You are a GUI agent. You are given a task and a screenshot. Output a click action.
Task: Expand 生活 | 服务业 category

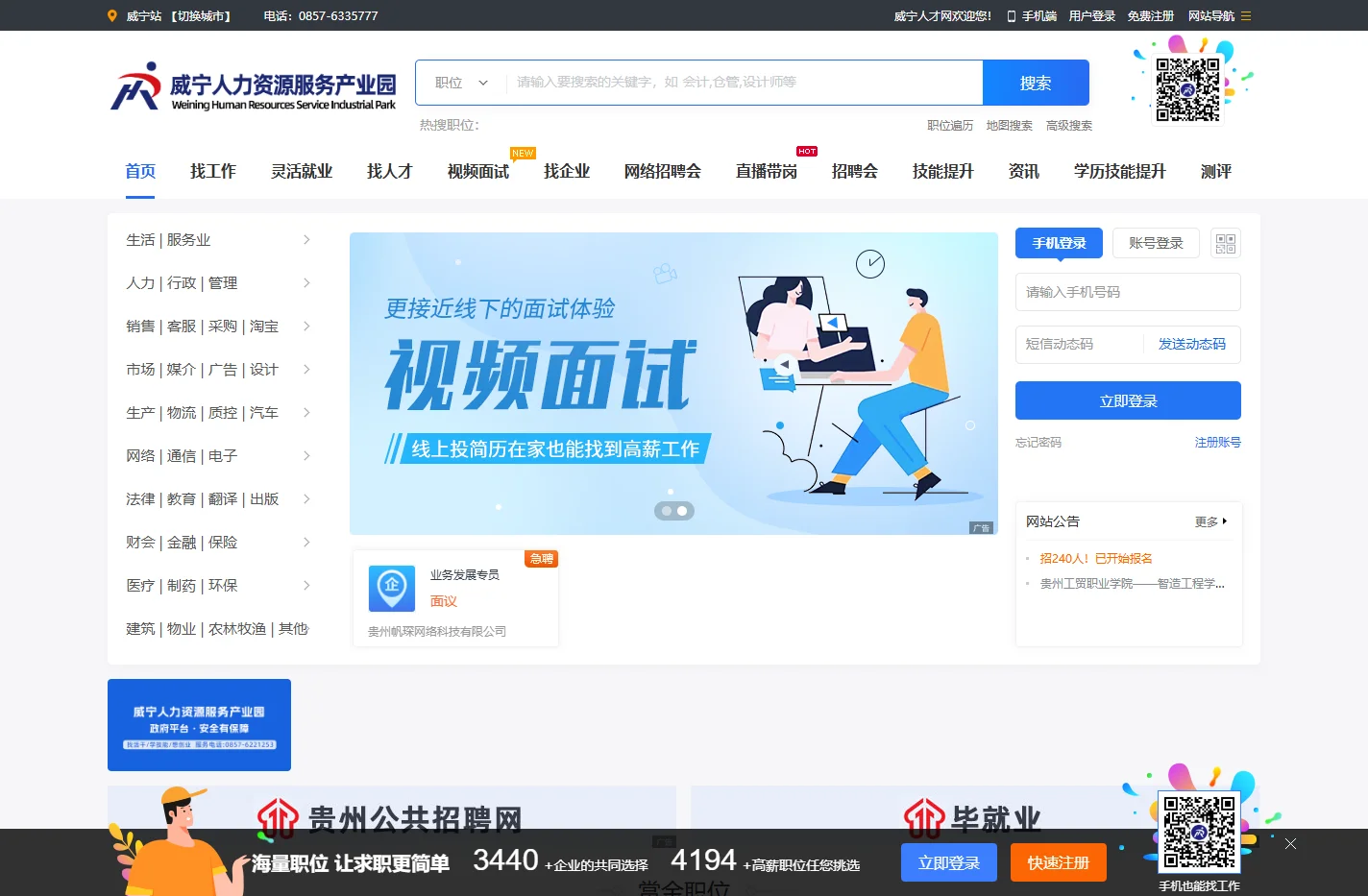(218, 239)
